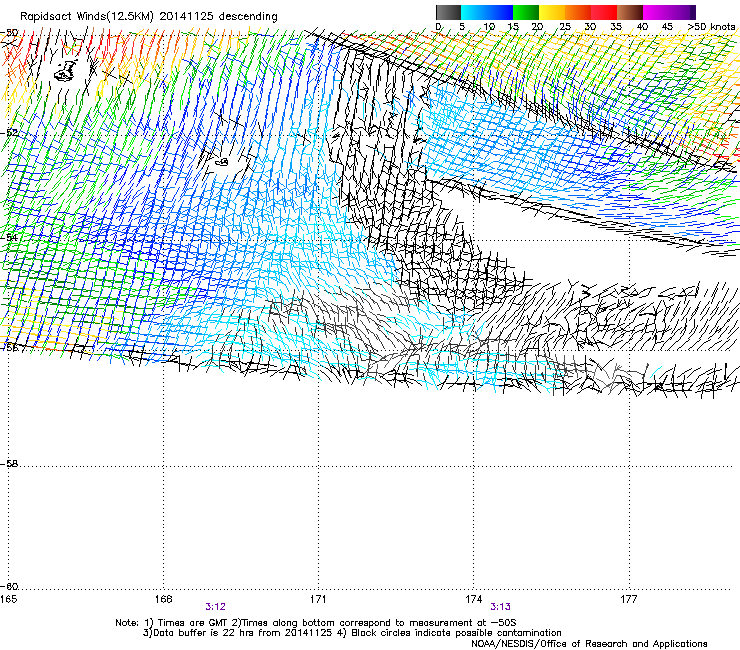Click the gray 0-5 knots color swatch
The width and height of the screenshot is (740, 650).
point(448,12)
